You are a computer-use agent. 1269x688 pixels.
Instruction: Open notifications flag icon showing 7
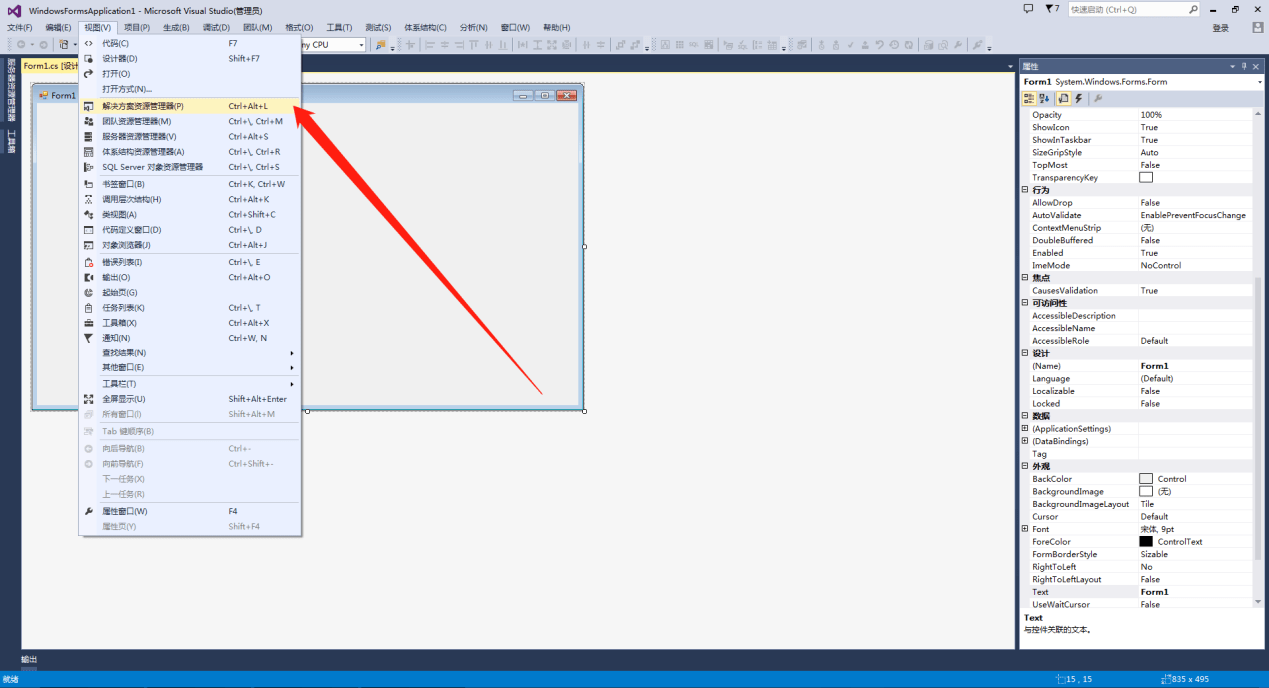coord(1052,8)
